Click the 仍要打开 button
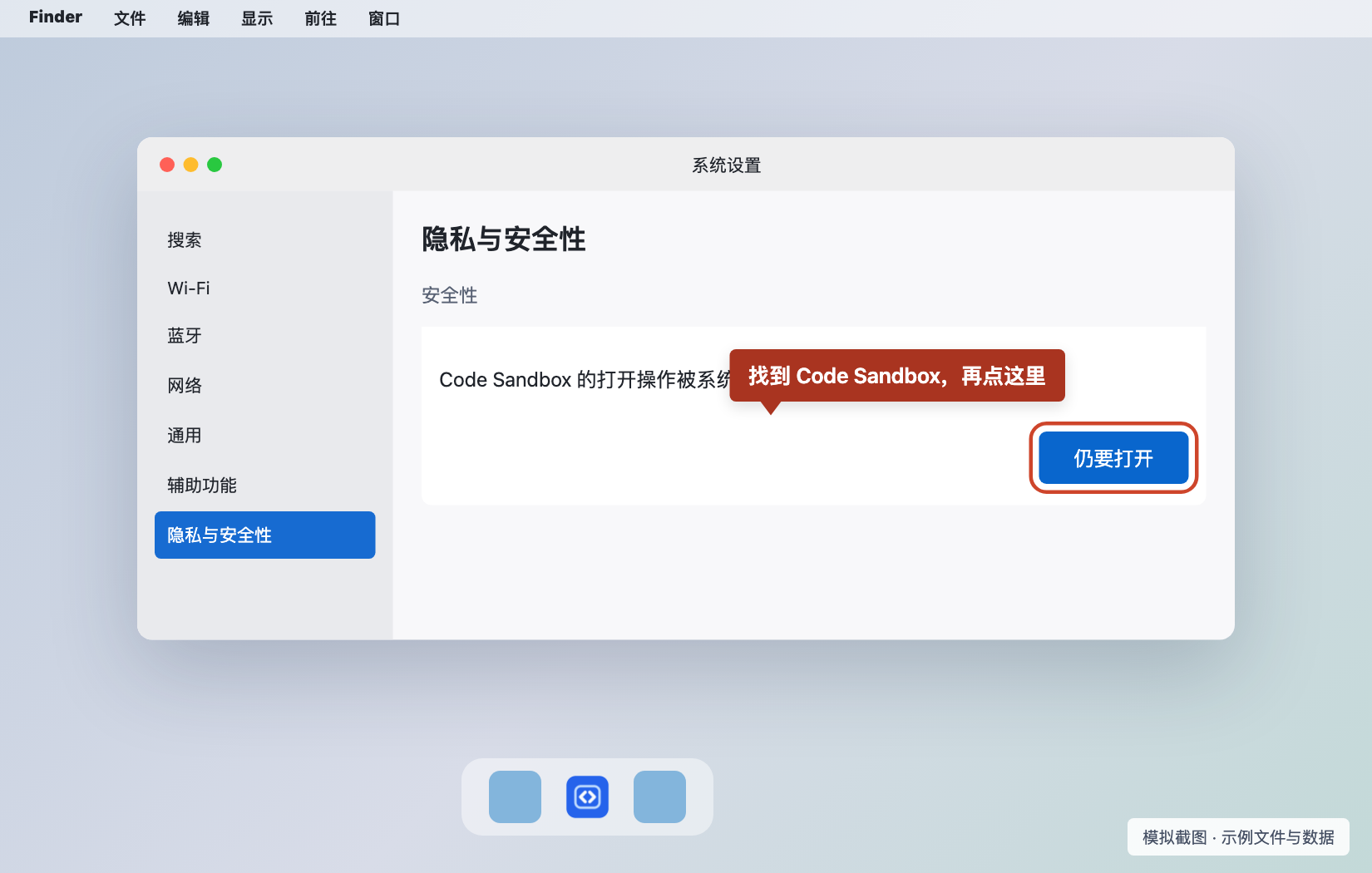Viewport: 1372px width, 873px height. point(1113,457)
